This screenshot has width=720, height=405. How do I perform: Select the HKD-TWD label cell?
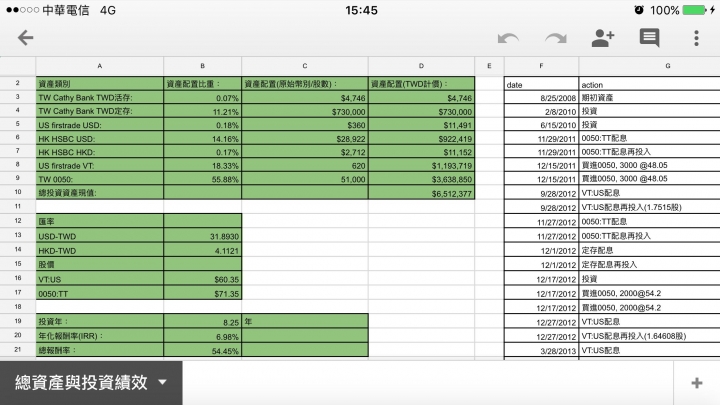100,250
